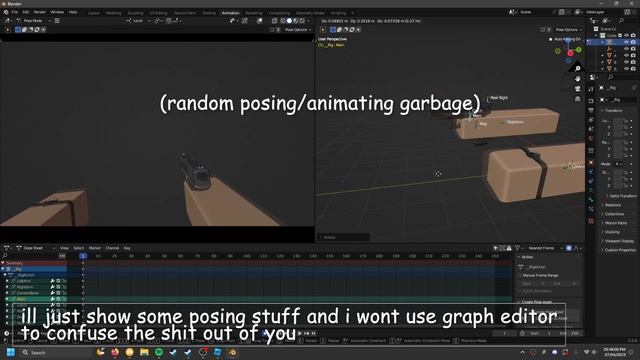Expand the Visibility panel
This screenshot has height=360, width=640.
coord(611,232)
